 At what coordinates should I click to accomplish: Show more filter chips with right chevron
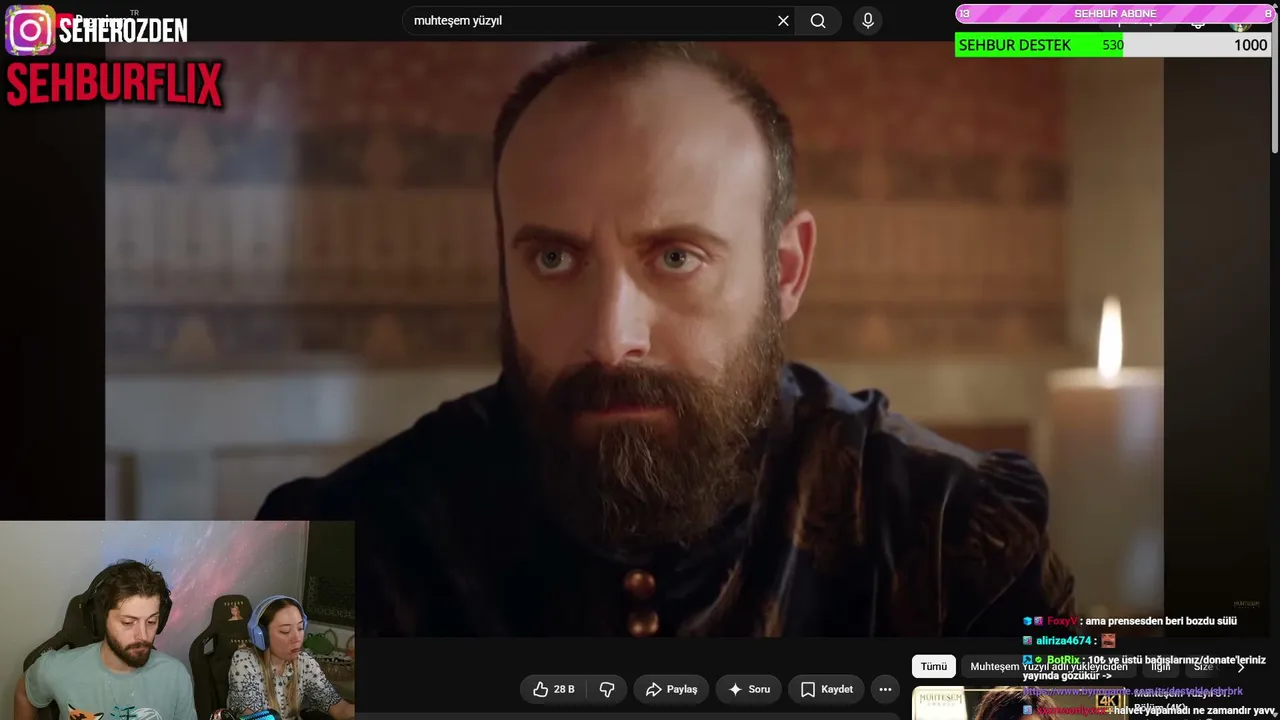[x=1241, y=667]
